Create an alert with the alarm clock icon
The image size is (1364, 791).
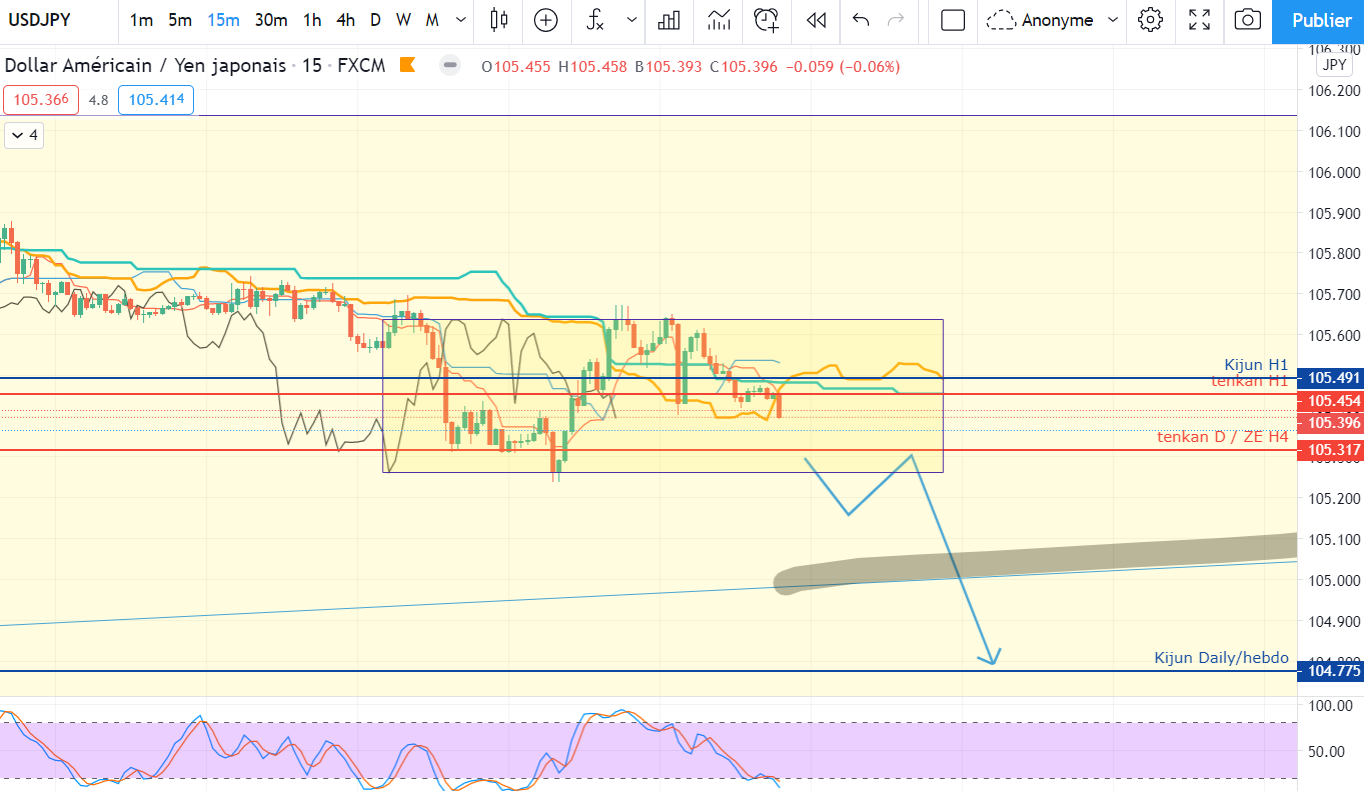click(767, 20)
